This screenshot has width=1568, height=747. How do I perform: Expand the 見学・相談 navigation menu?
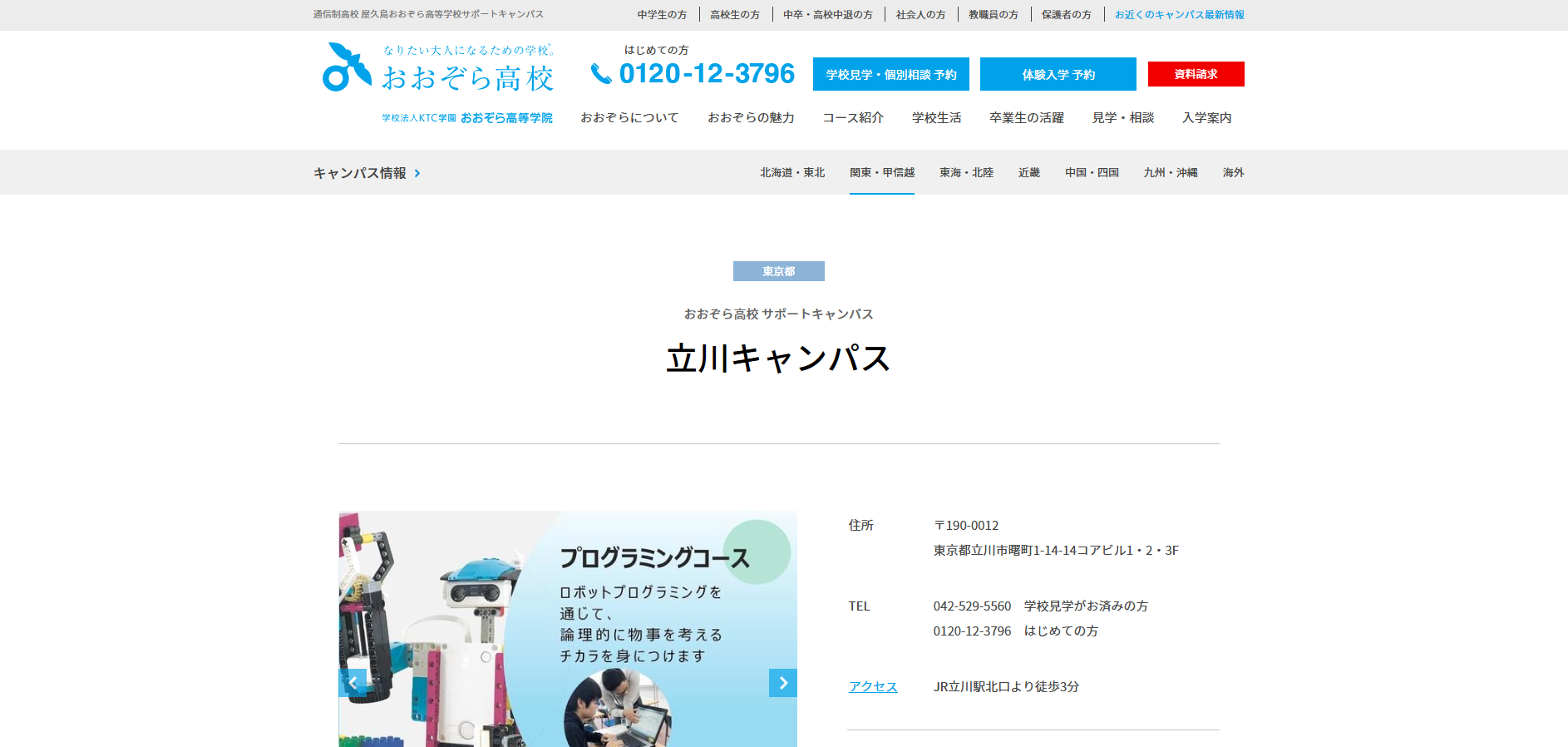(x=1122, y=118)
